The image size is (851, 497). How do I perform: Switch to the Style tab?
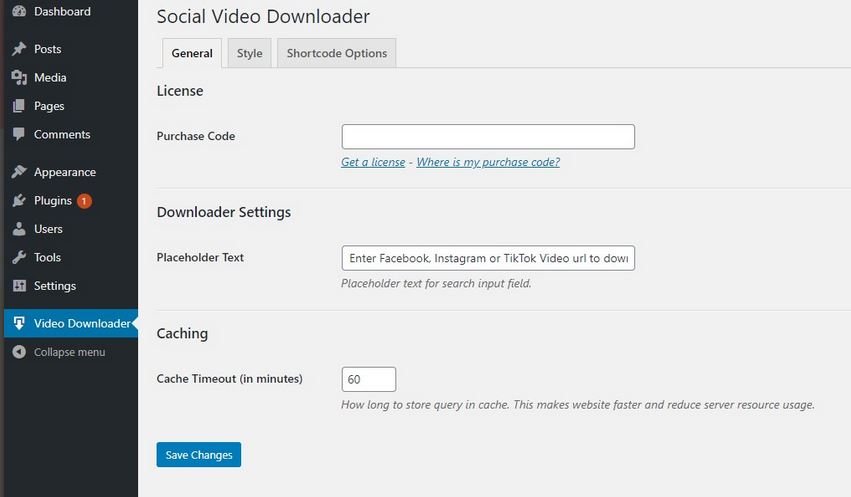pyautogui.click(x=250, y=53)
